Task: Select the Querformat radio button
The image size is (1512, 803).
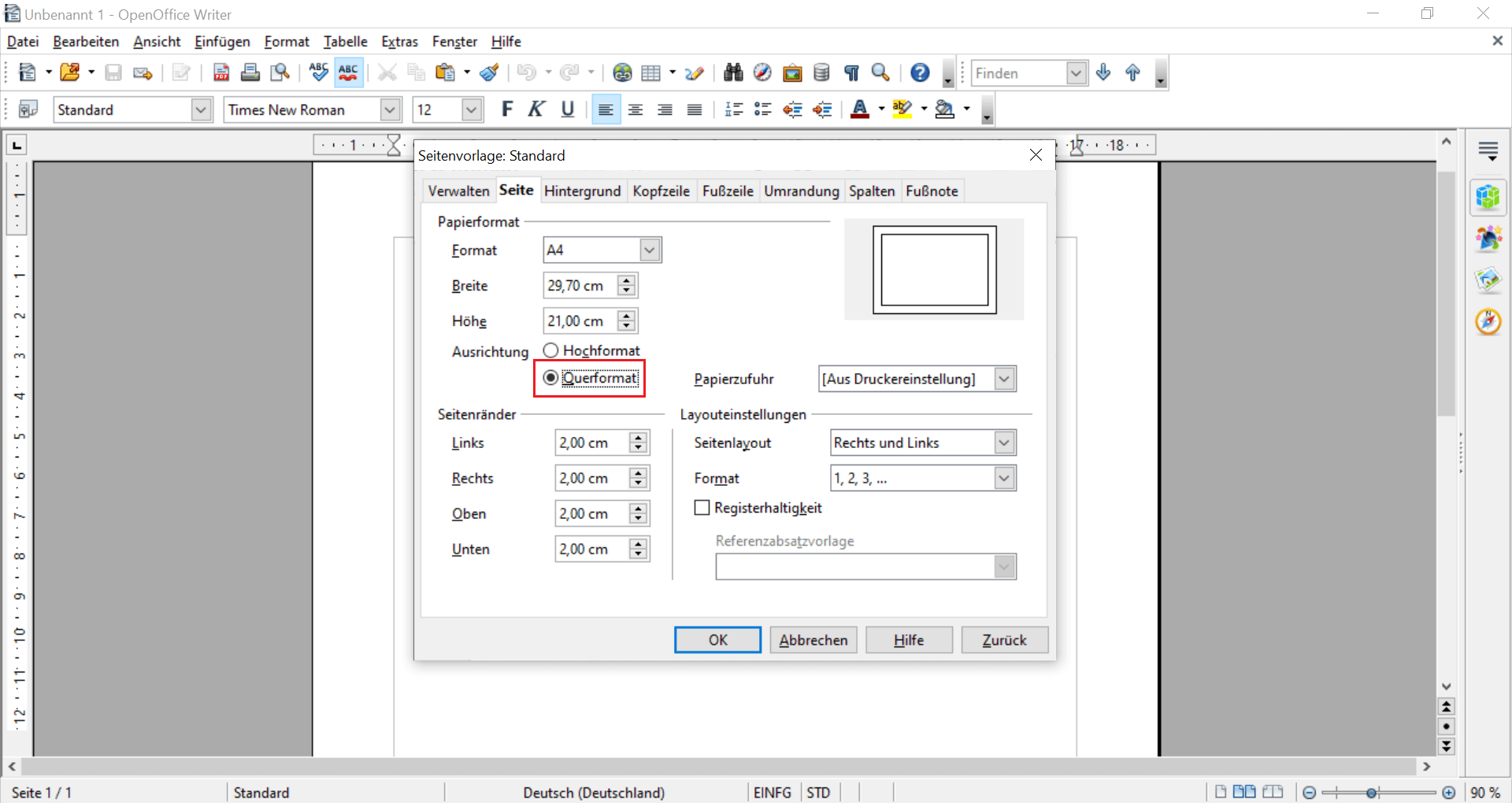Action: point(550,378)
